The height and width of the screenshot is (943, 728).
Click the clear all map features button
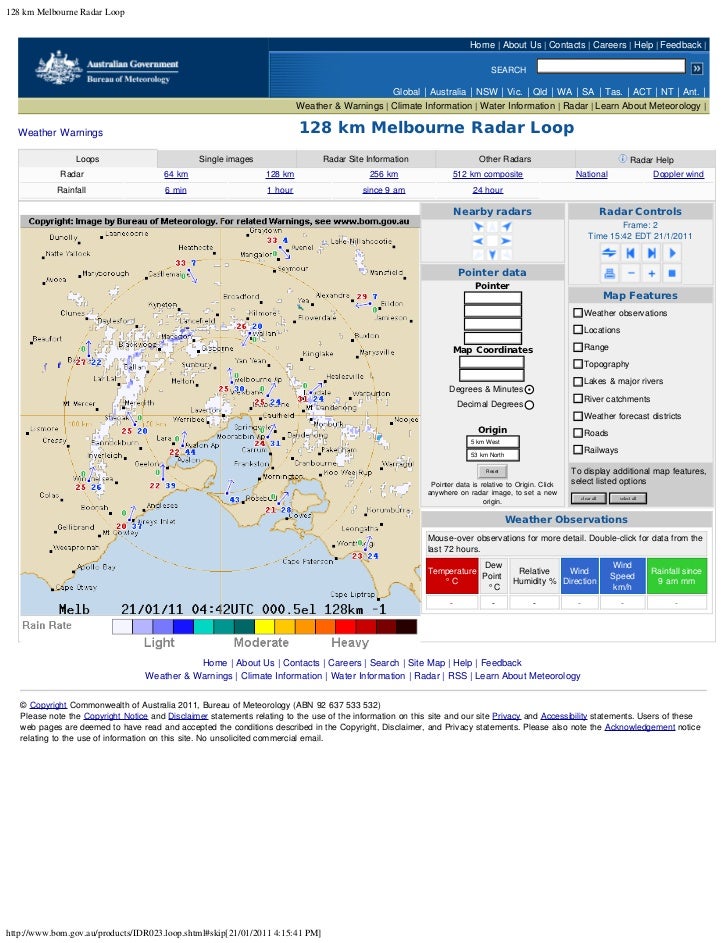click(x=589, y=498)
